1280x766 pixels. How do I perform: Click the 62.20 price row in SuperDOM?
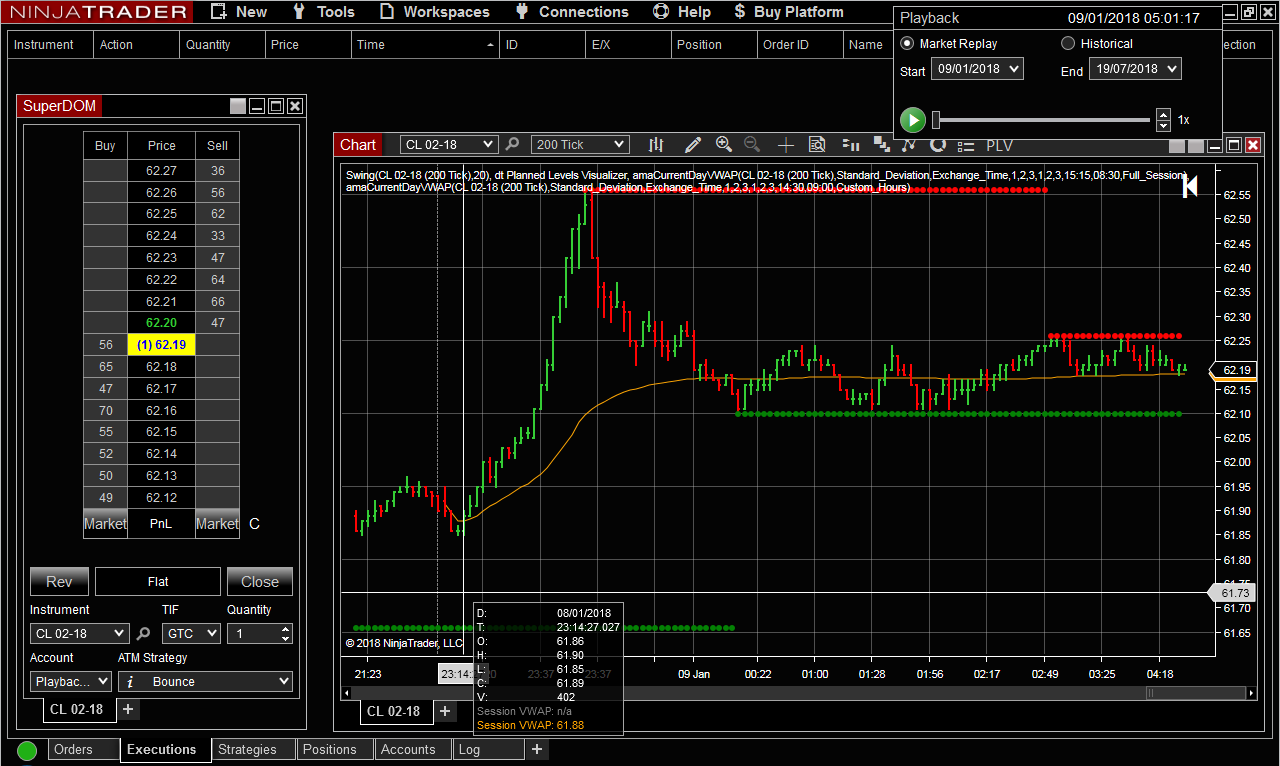click(x=161, y=323)
